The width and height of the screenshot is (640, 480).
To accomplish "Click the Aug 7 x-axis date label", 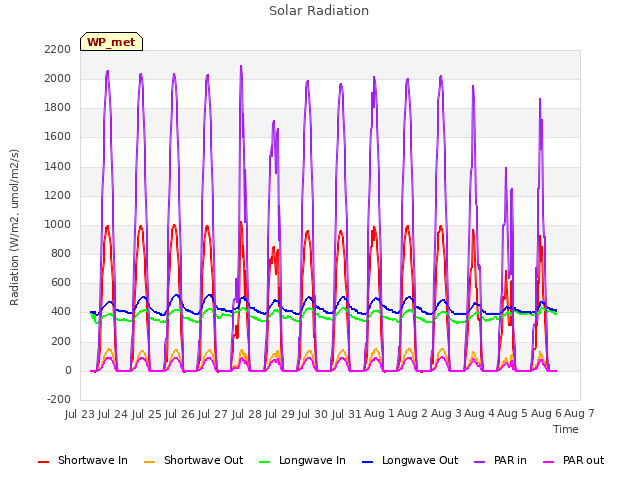I will pos(579,414).
